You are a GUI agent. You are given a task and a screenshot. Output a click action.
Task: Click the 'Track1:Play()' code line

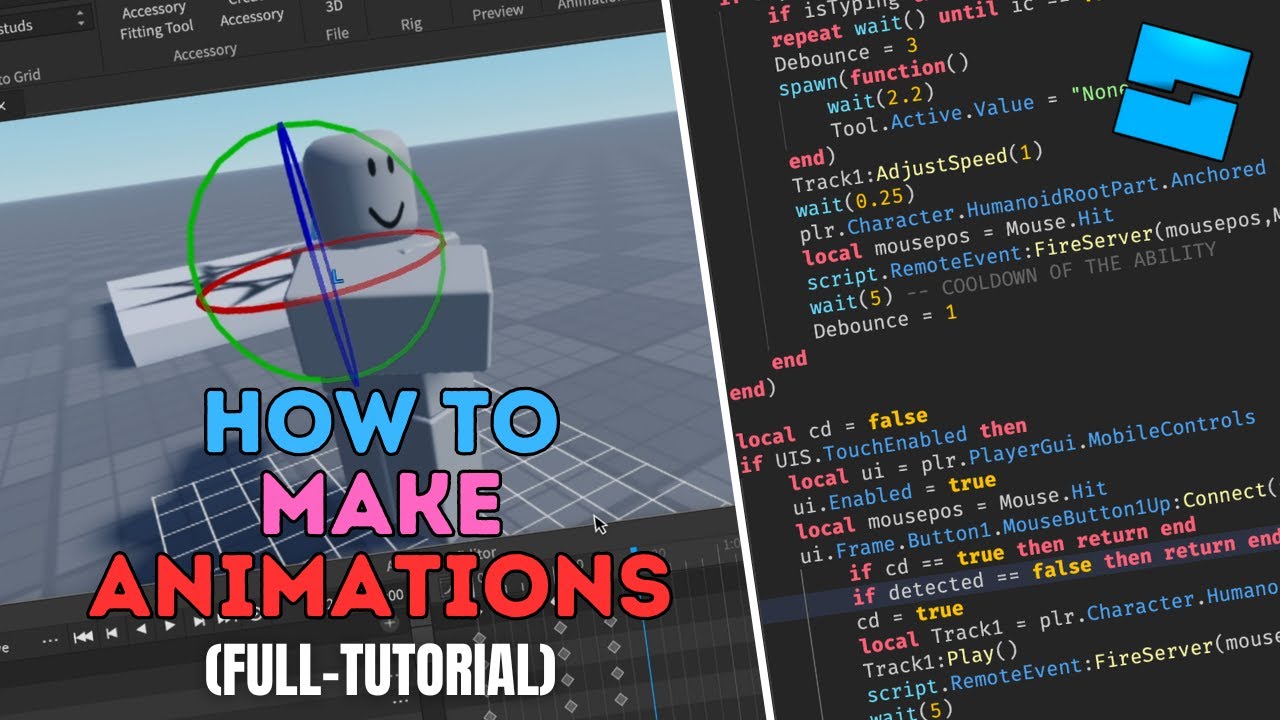click(x=939, y=661)
